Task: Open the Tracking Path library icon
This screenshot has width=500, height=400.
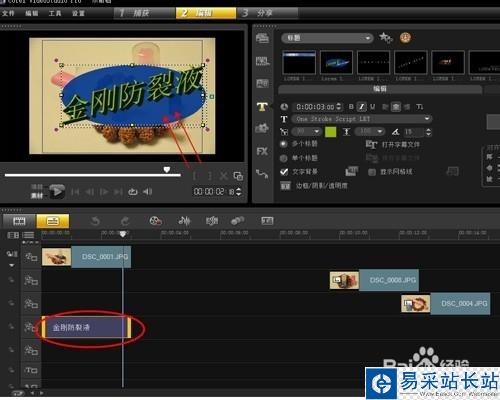Action: coord(262,174)
